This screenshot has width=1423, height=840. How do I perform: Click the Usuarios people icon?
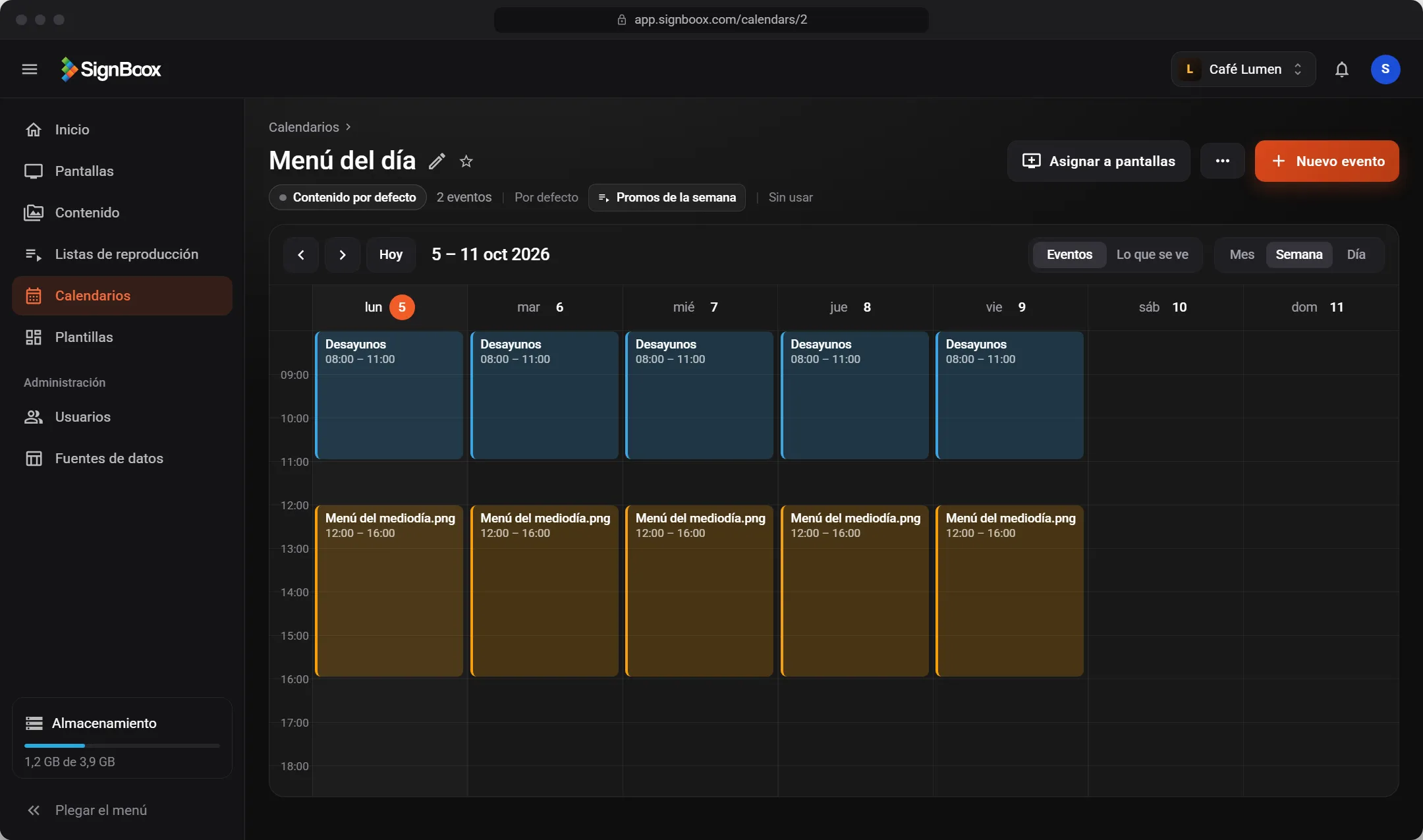(x=34, y=417)
